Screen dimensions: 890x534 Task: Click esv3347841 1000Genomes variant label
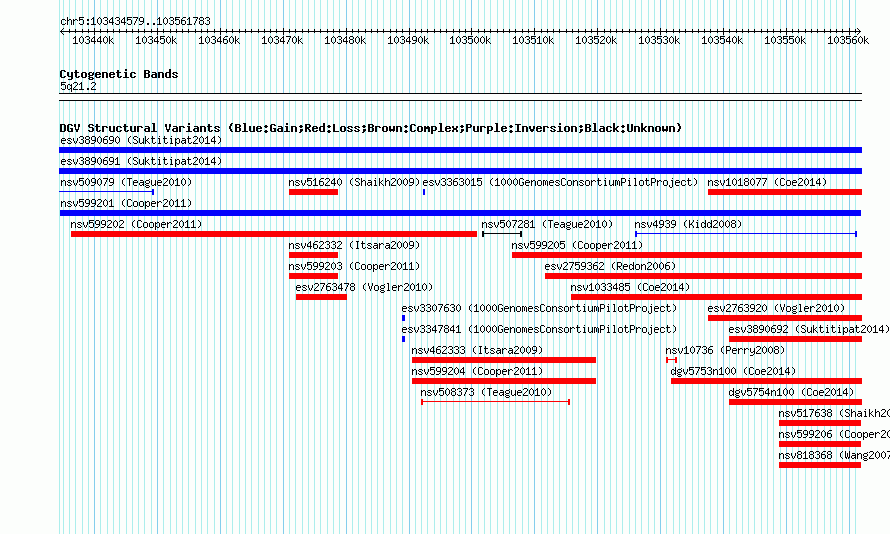coord(539,329)
